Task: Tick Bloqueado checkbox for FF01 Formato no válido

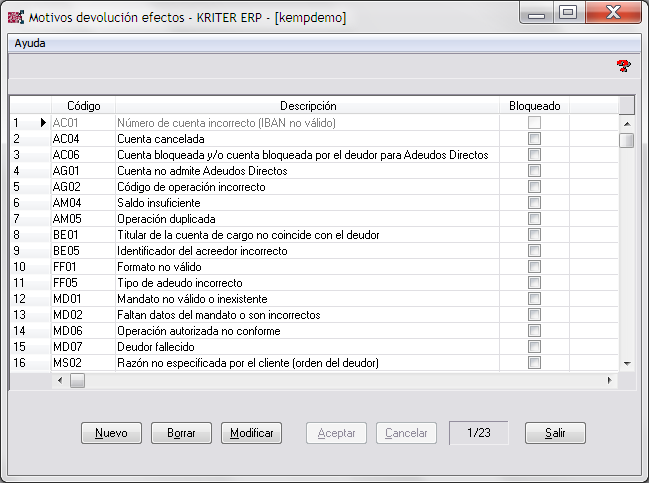Action: coord(534,267)
